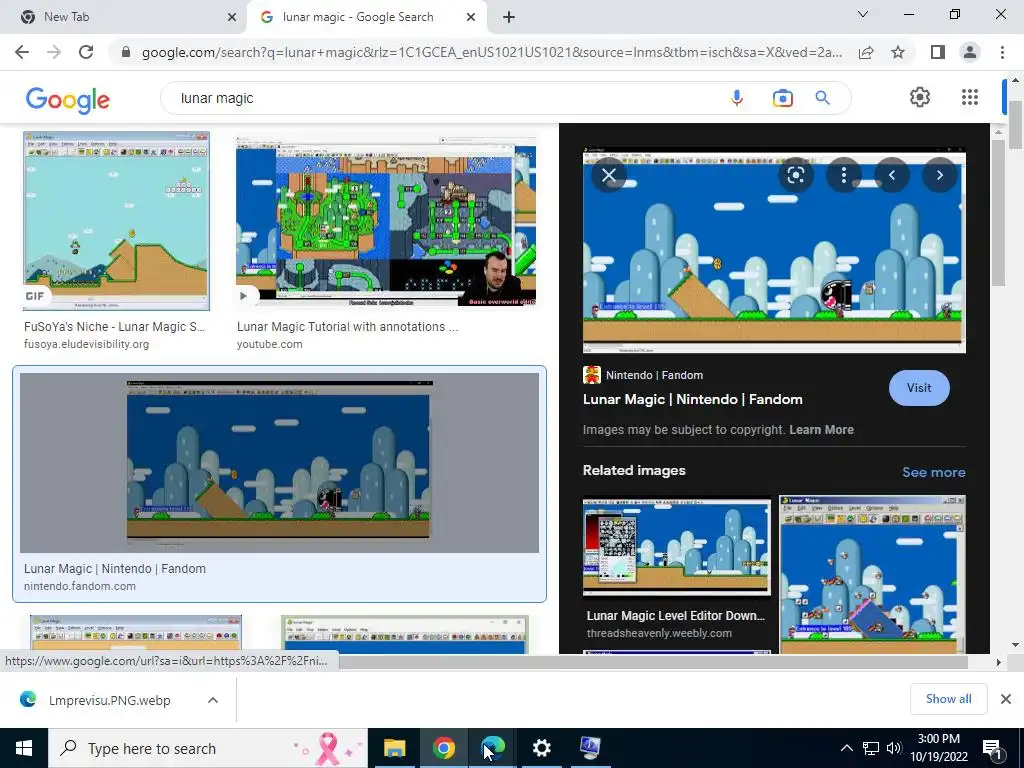Go to the Google home logo
The image size is (1024, 768).
[x=68, y=99]
